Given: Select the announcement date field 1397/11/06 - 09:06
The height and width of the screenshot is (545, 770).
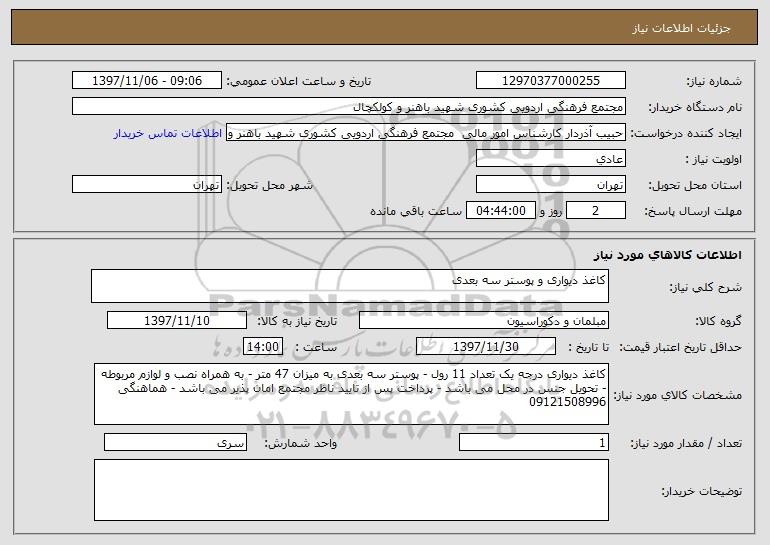Looking at the screenshot, I should pos(147,81).
